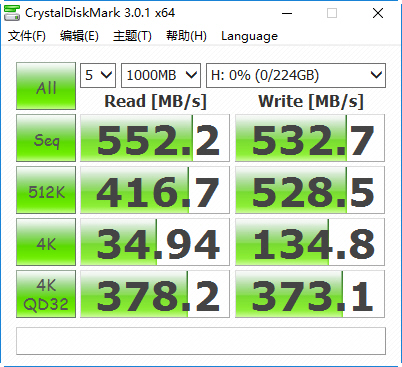Viewport: 402px width, 367px height.
Task: Run the 4K random test
Action: pos(46,242)
